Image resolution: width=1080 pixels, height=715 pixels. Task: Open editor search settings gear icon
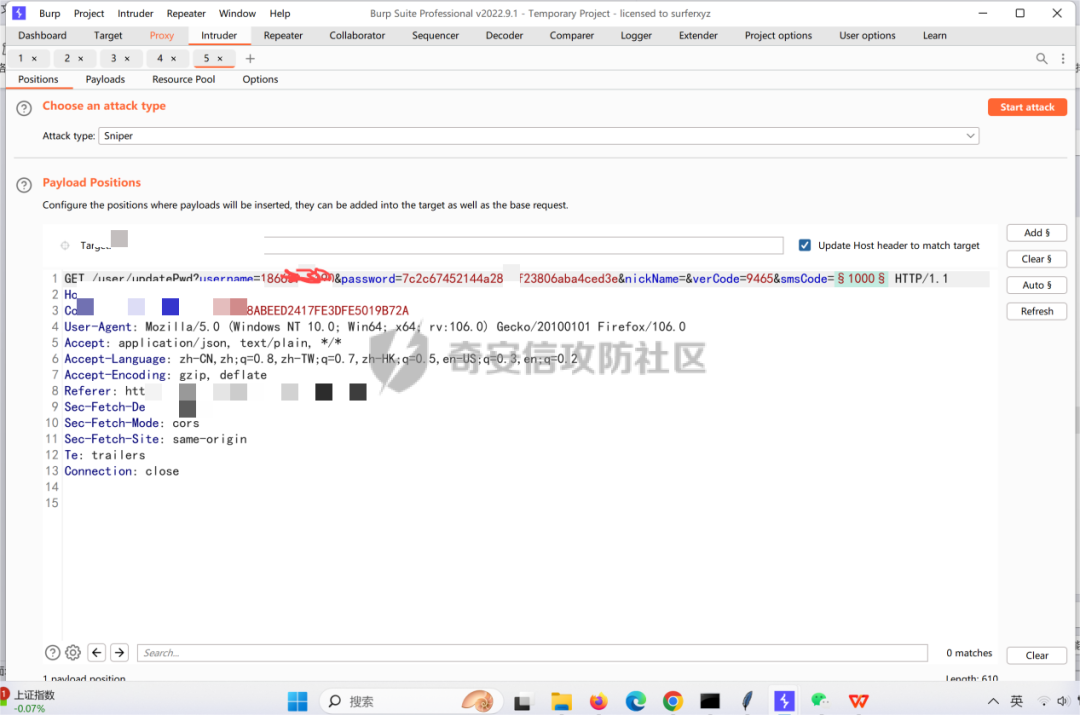tap(73, 652)
